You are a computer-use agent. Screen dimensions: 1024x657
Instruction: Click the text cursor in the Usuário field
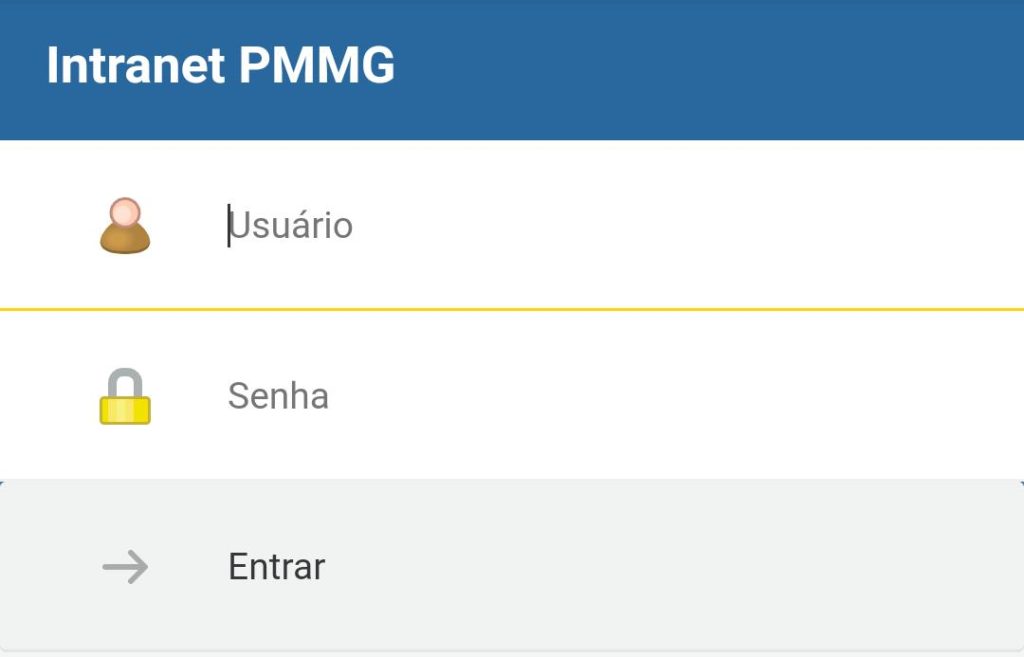pos(229,226)
